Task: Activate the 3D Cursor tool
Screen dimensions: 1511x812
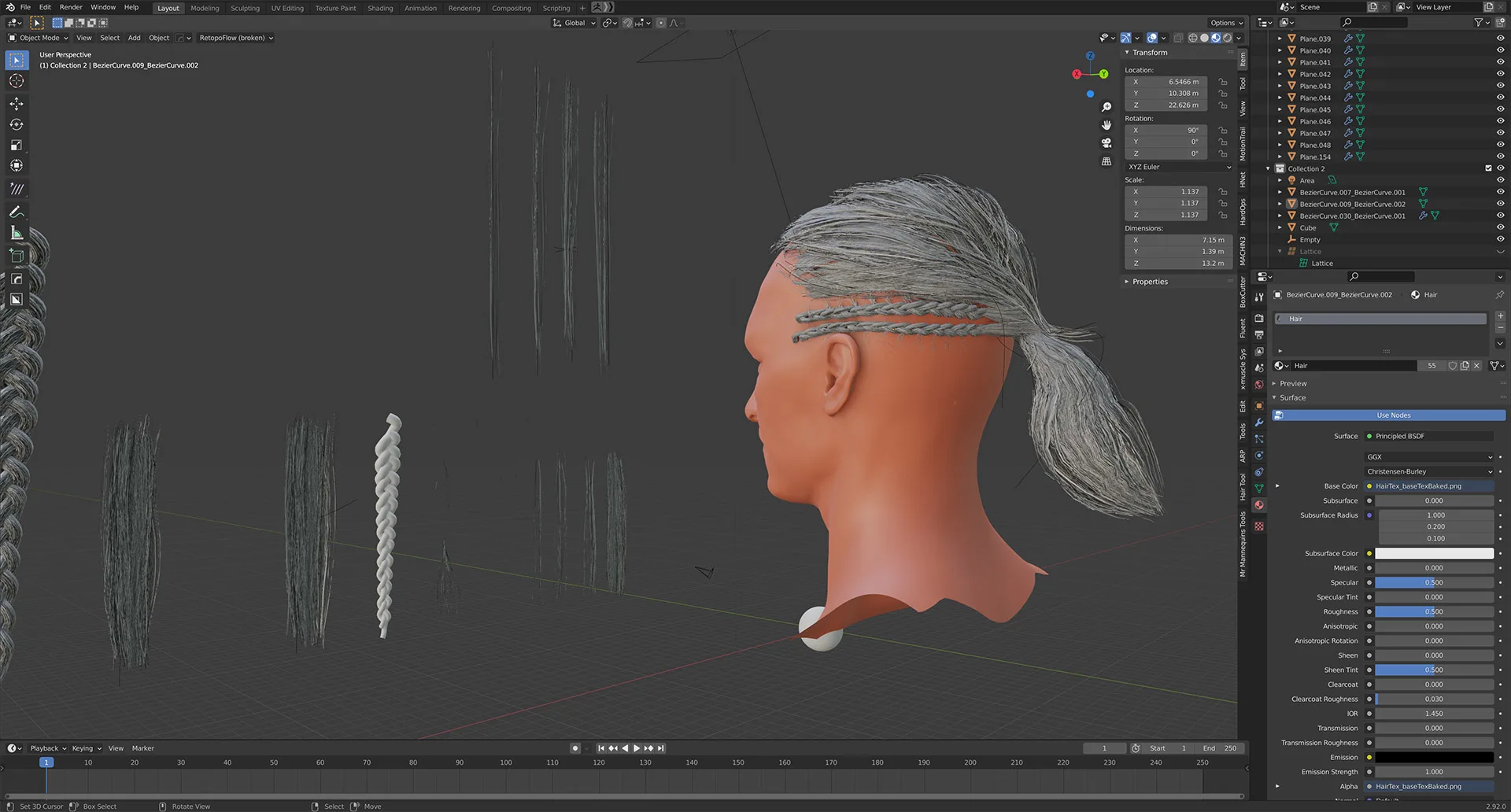Action: (x=17, y=81)
